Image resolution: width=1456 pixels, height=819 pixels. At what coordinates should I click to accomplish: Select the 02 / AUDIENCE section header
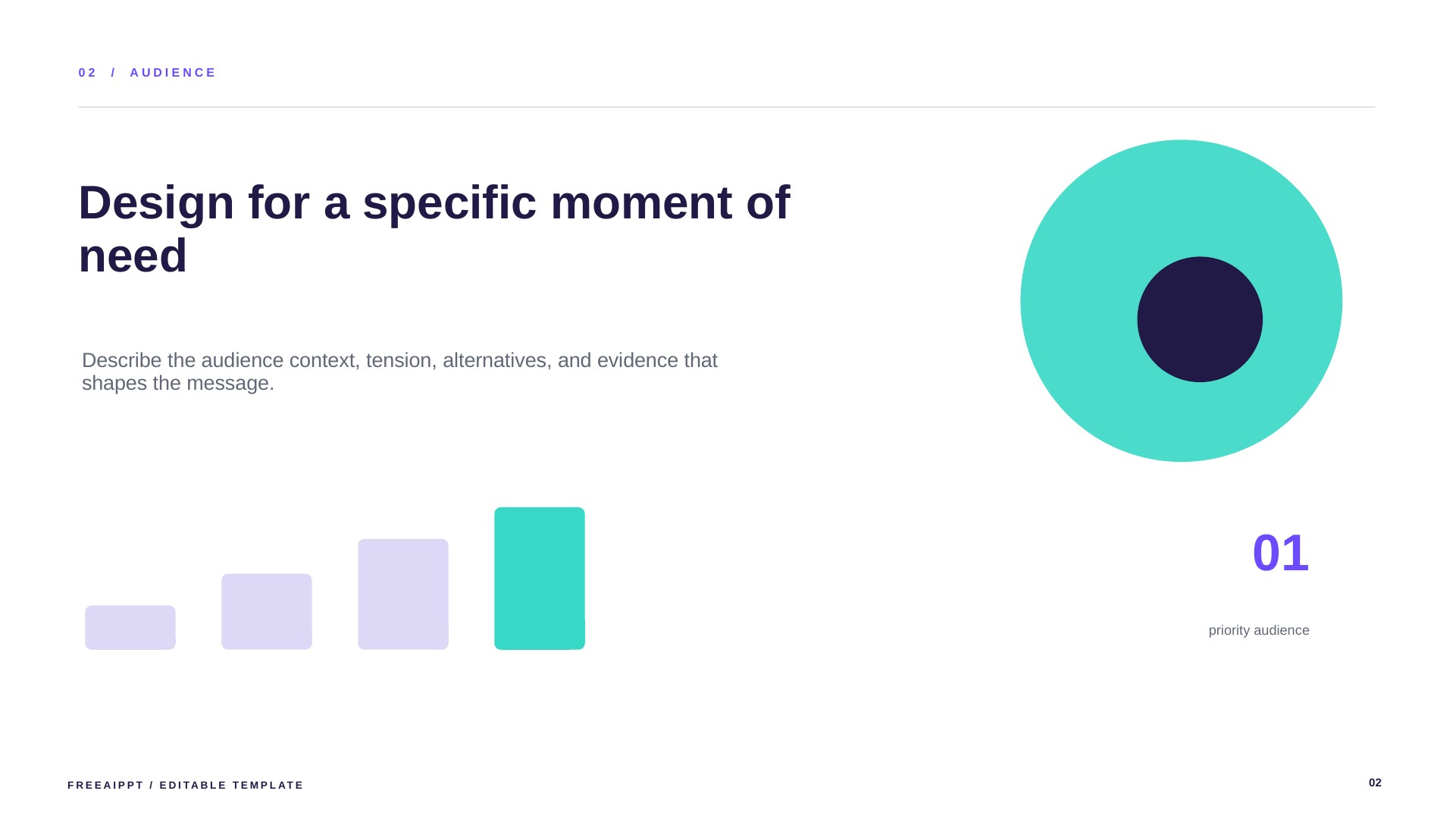click(147, 73)
